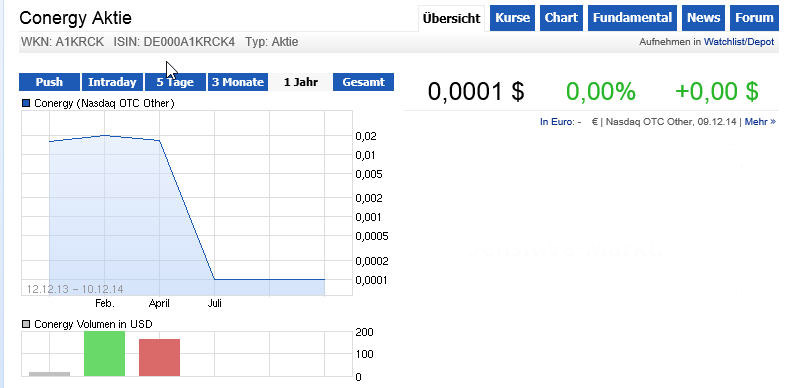Image resolution: width=785 pixels, height=388 pixels.
Task: Click the Conergy Aktie heading
Action: point(76,18)
